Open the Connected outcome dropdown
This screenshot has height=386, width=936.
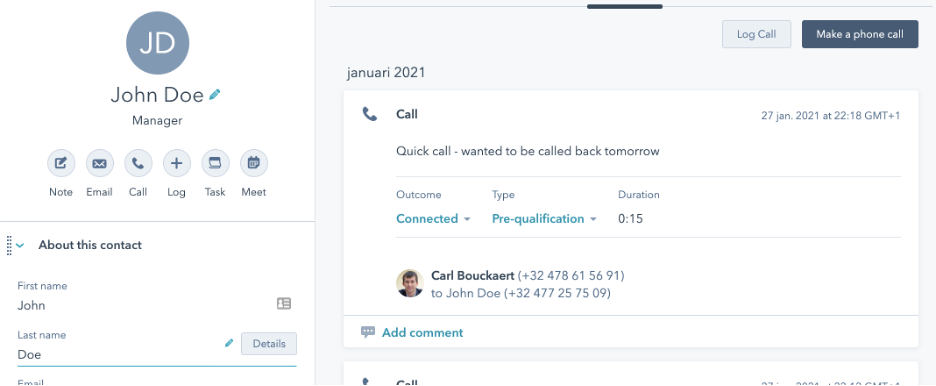tap(433, 219)
